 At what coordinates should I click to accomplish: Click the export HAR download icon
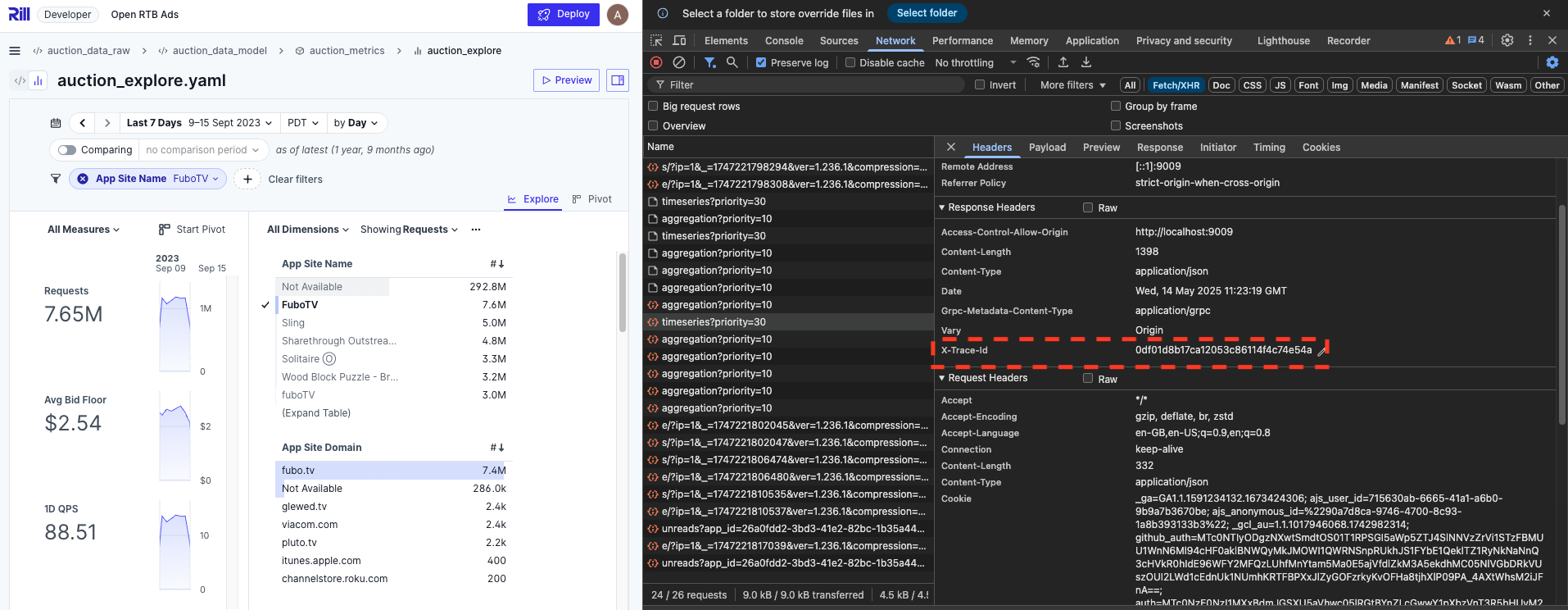click(1086, 62)
